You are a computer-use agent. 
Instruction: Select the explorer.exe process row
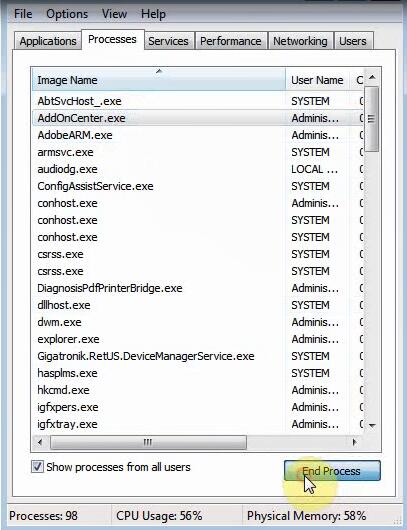pos(198,339)
